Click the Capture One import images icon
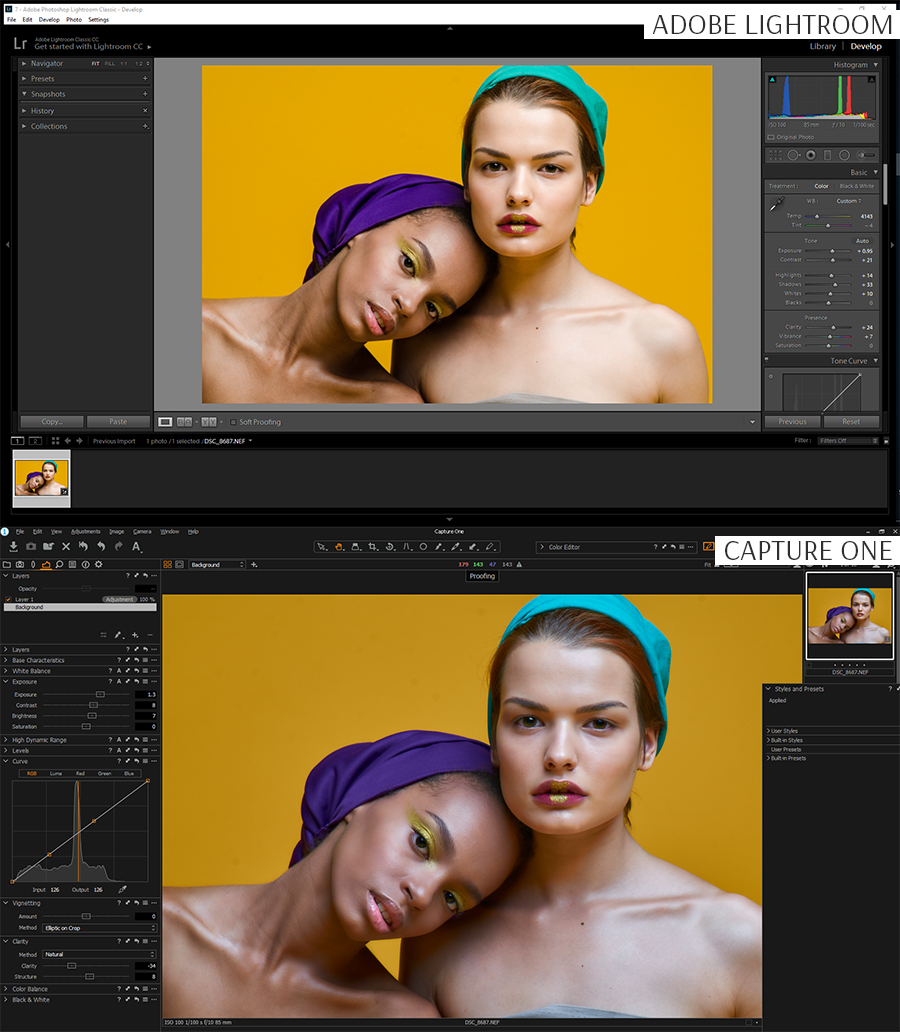 13,546
